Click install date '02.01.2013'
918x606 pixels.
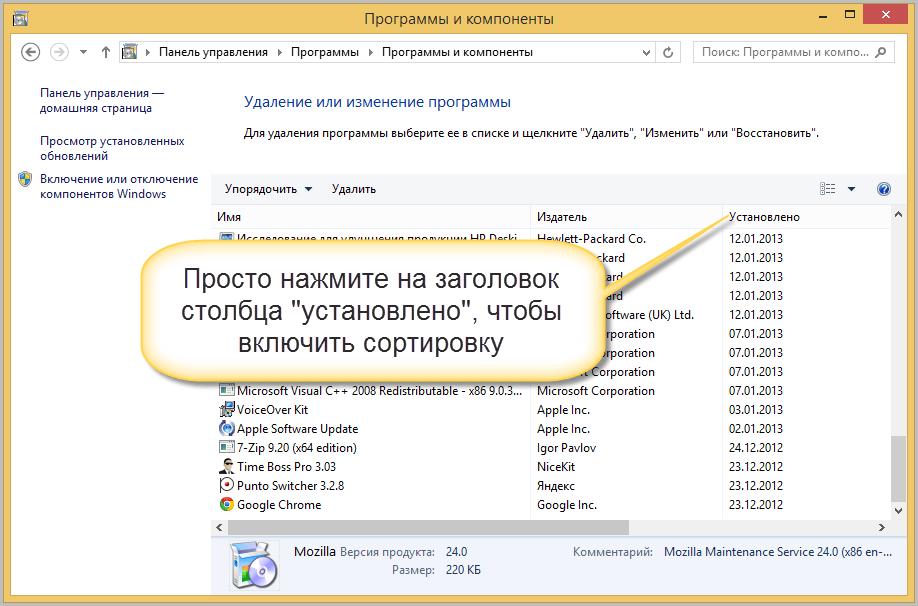[x=756, y=429]
